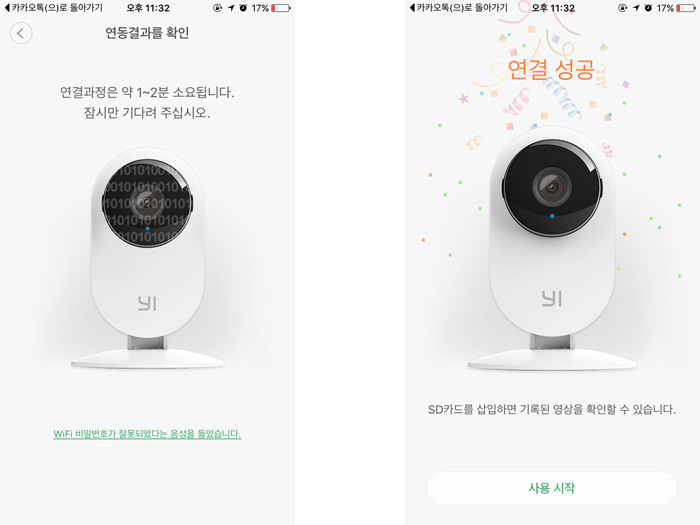The height and width of the screenshot is (525, 700).
Task: Tap the 연동결과를 확인 page title
Action: (147, 33)
